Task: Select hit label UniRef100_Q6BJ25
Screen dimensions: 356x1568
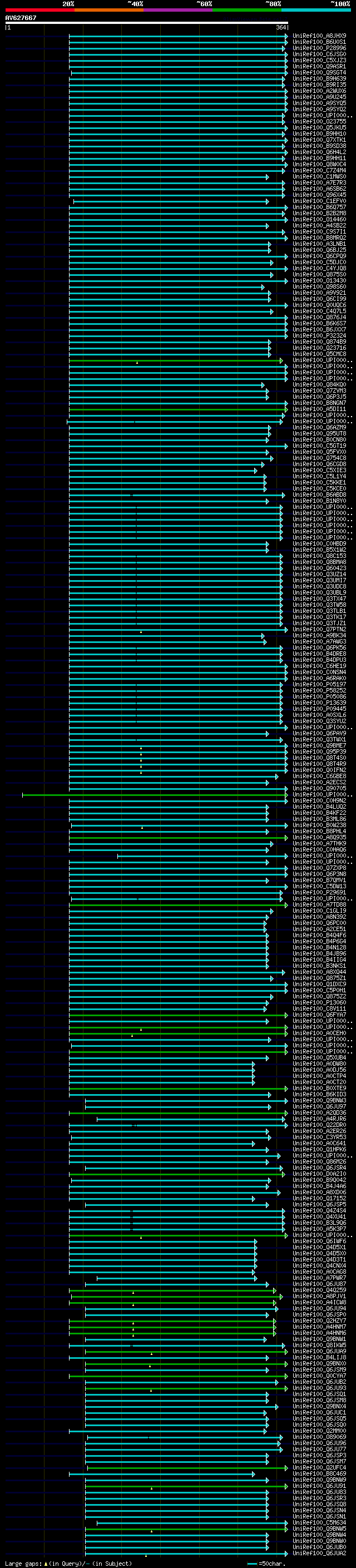Action: (x=319, y=250)
